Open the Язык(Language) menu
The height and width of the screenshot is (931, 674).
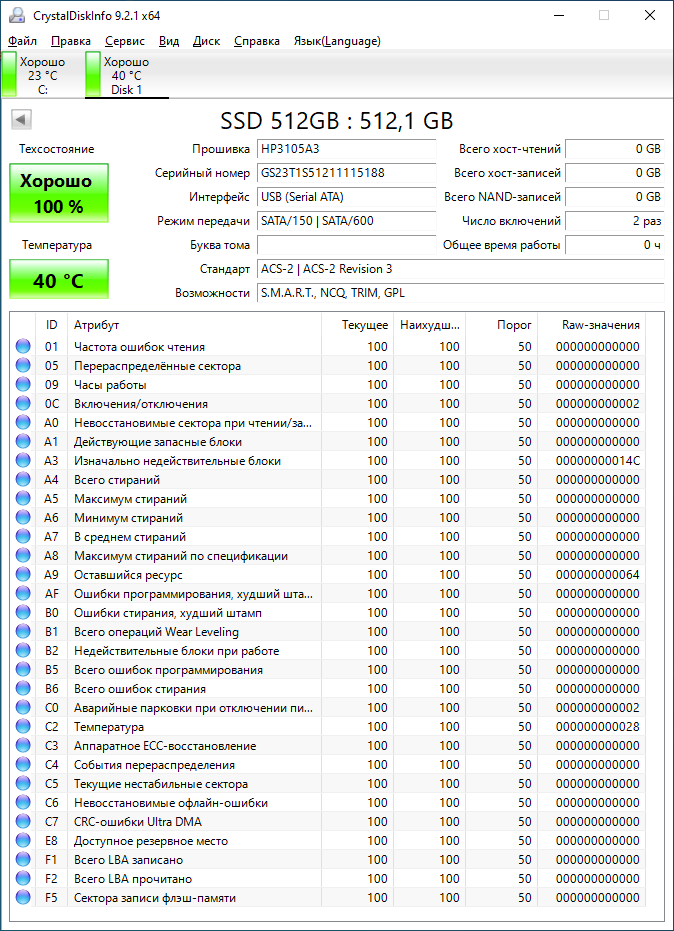(x=337, y=41)
